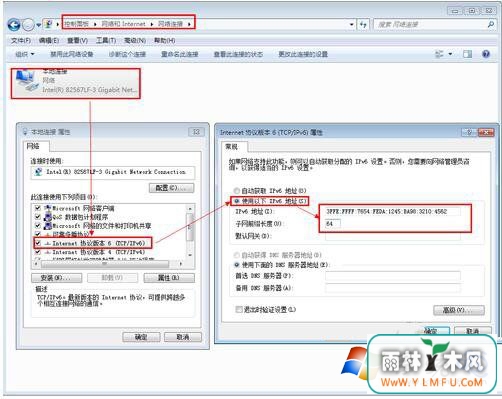Expand the view options dropdown arrow
This screenshot has width=502, height=399.
point(450,54)
